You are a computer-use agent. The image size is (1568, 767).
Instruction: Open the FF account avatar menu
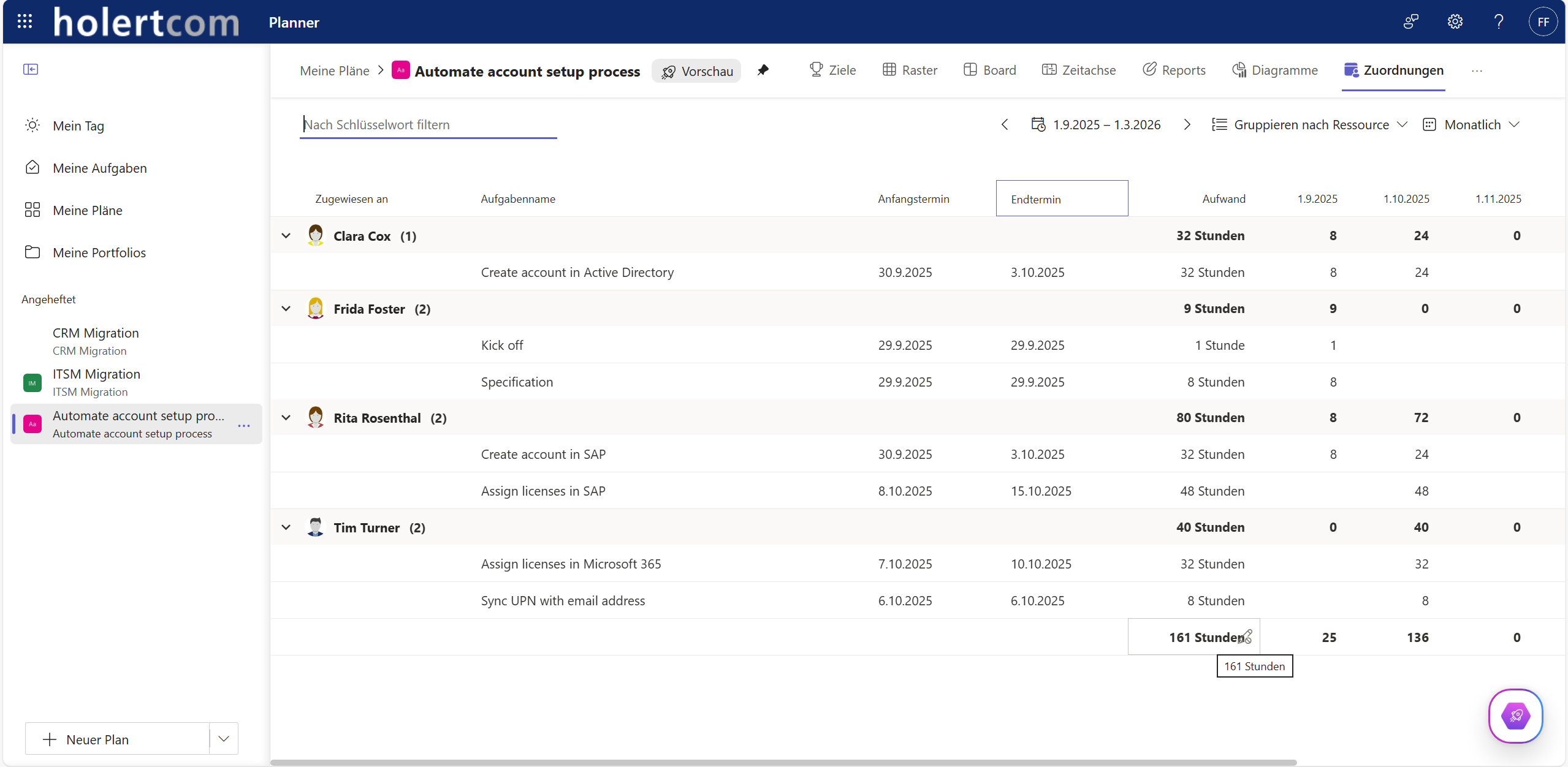tap(1543, 21)
